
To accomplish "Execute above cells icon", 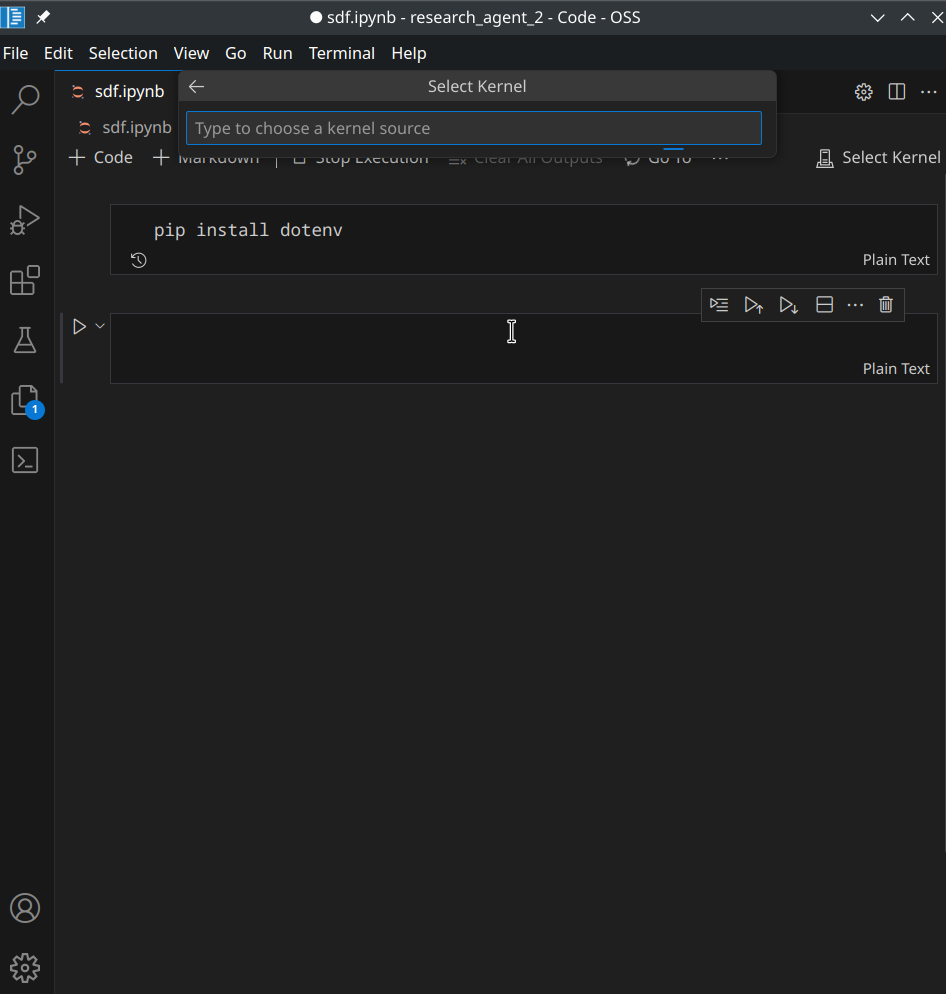I will click(754, 305).
